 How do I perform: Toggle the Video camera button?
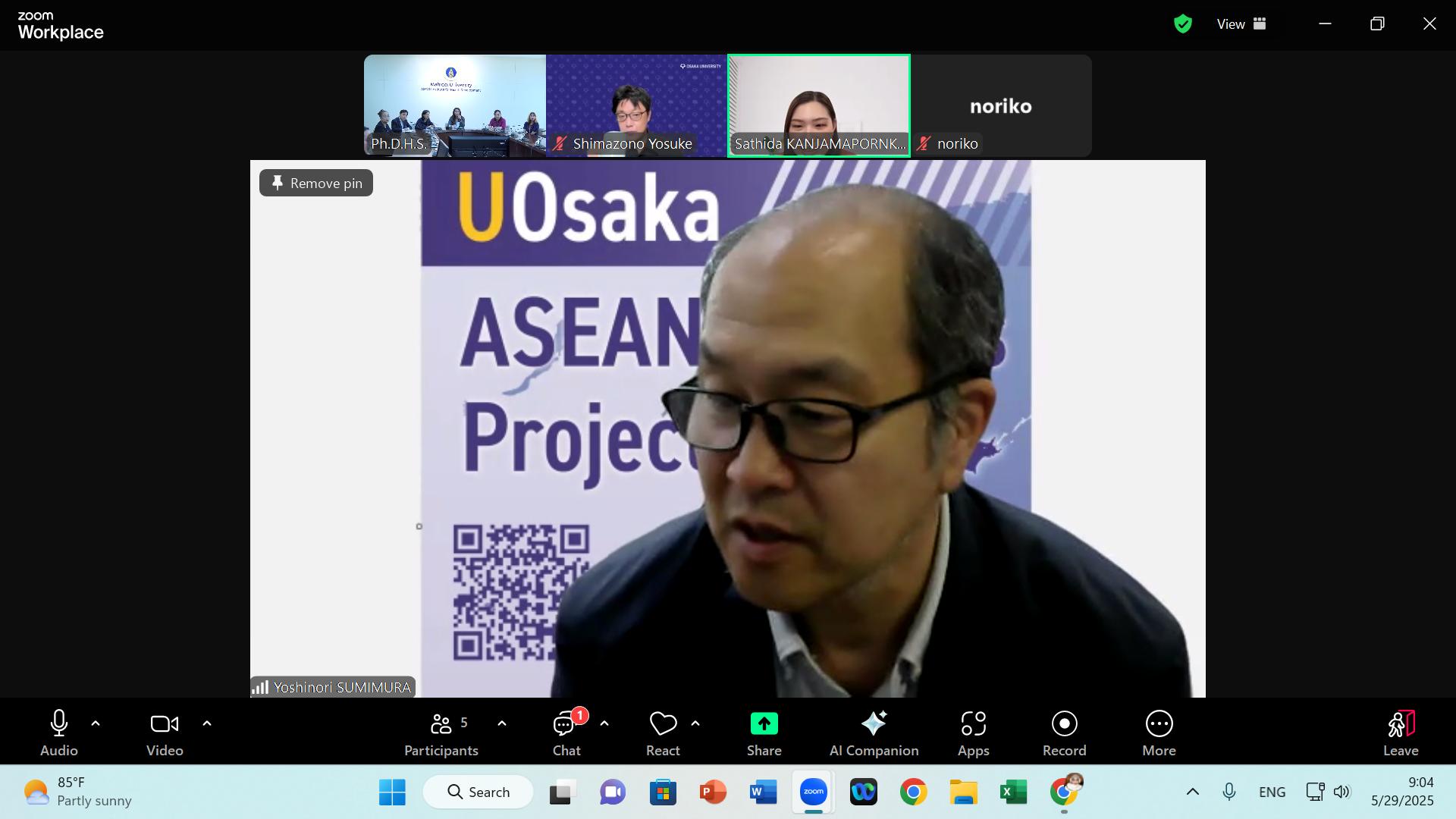coord(165,733)
